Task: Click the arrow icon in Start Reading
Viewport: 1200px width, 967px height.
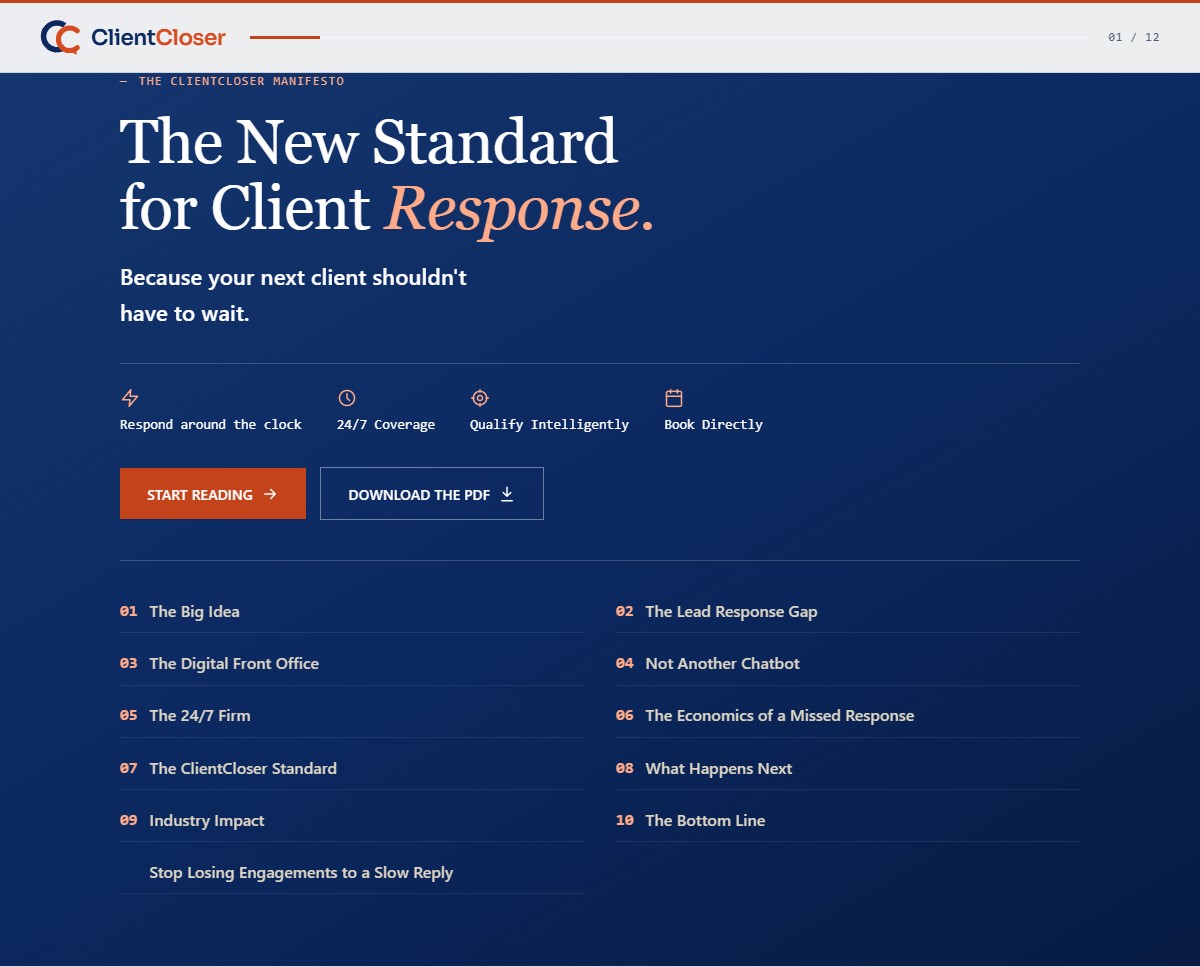Action: [x=270, y=494]
